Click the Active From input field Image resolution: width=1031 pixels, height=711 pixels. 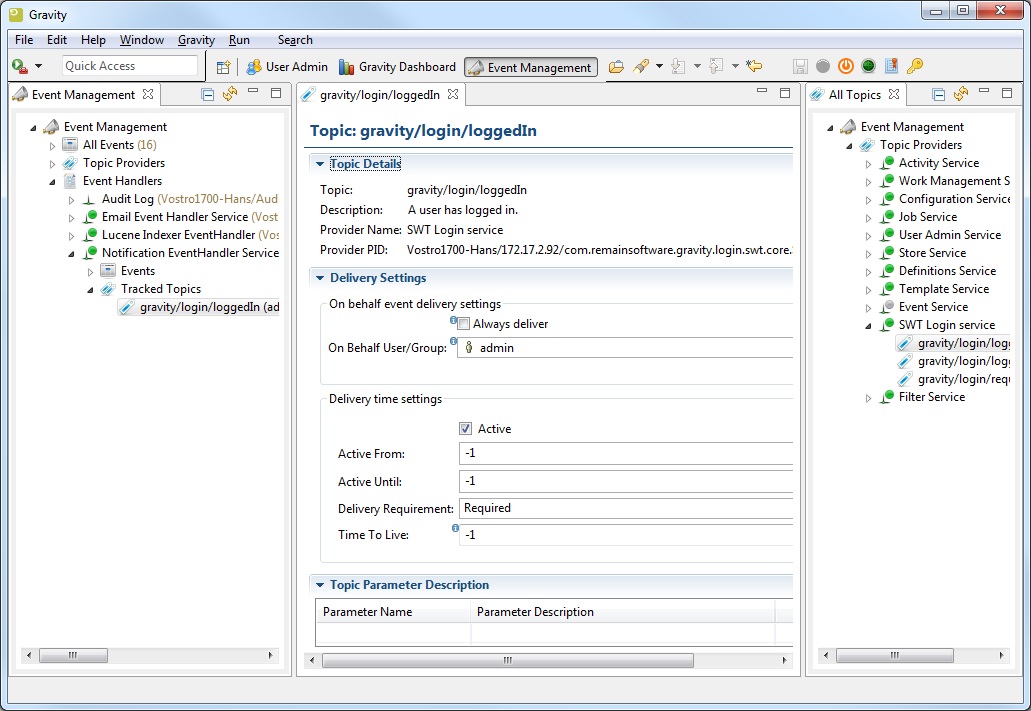626,454
